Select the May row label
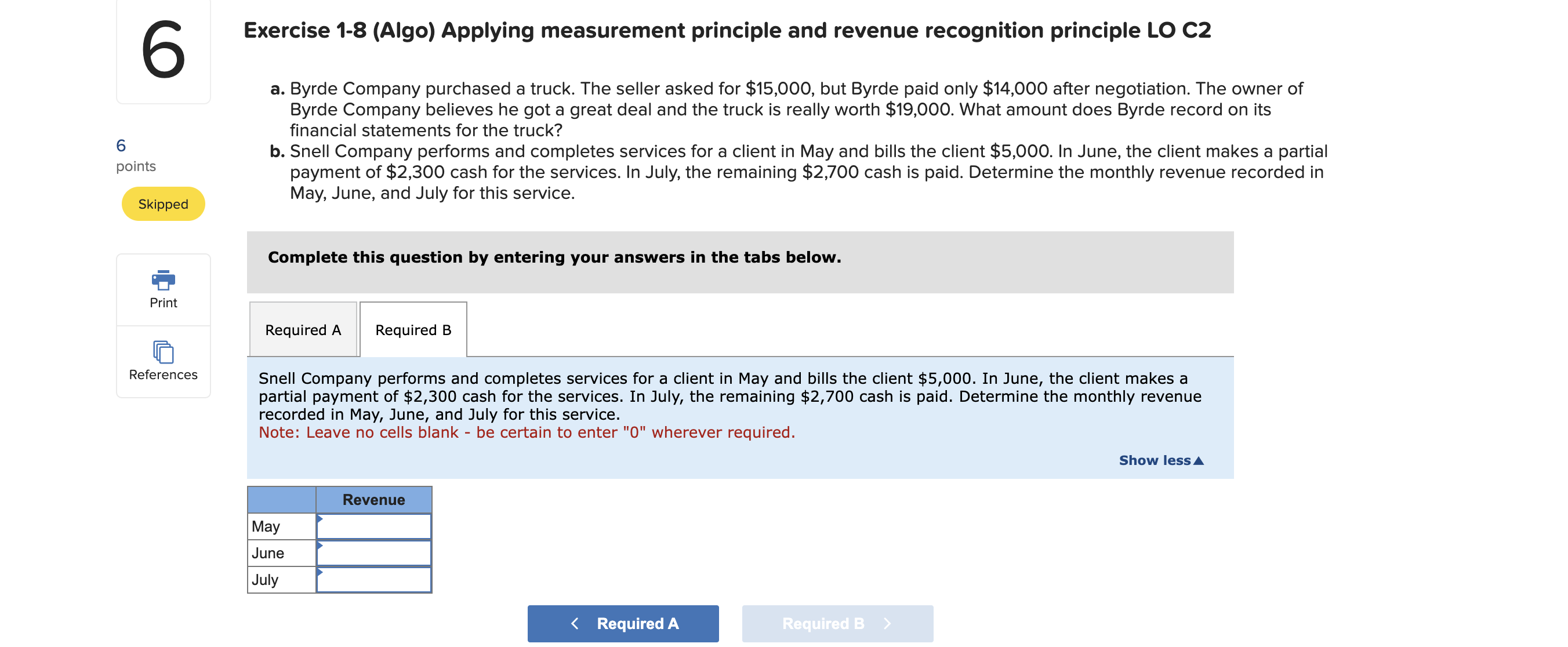The image size is (1568, 647). click(266, 525)
